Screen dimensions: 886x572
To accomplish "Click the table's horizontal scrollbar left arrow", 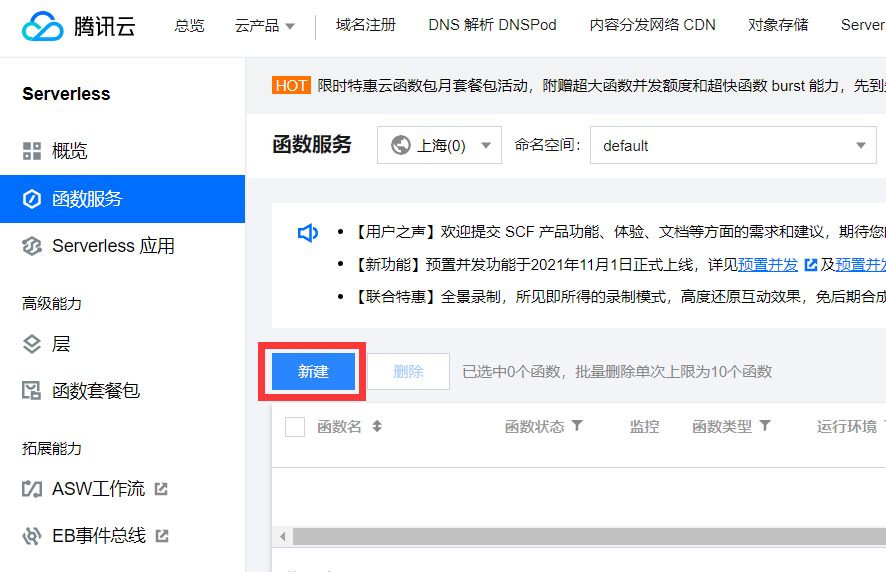I will [282, 537].
